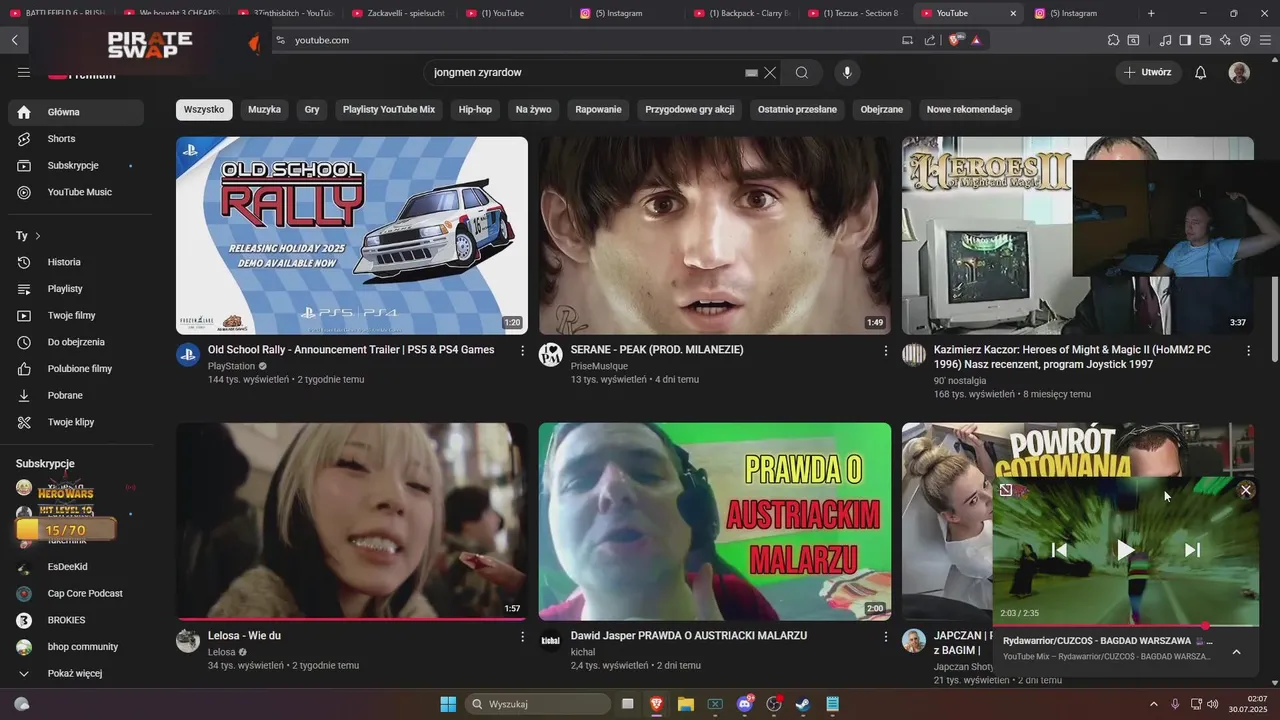Open options menu for Lelosa - Wie du
Image resolution: width=1280 pixels, height=720 pixels.
tap(522, 637)
